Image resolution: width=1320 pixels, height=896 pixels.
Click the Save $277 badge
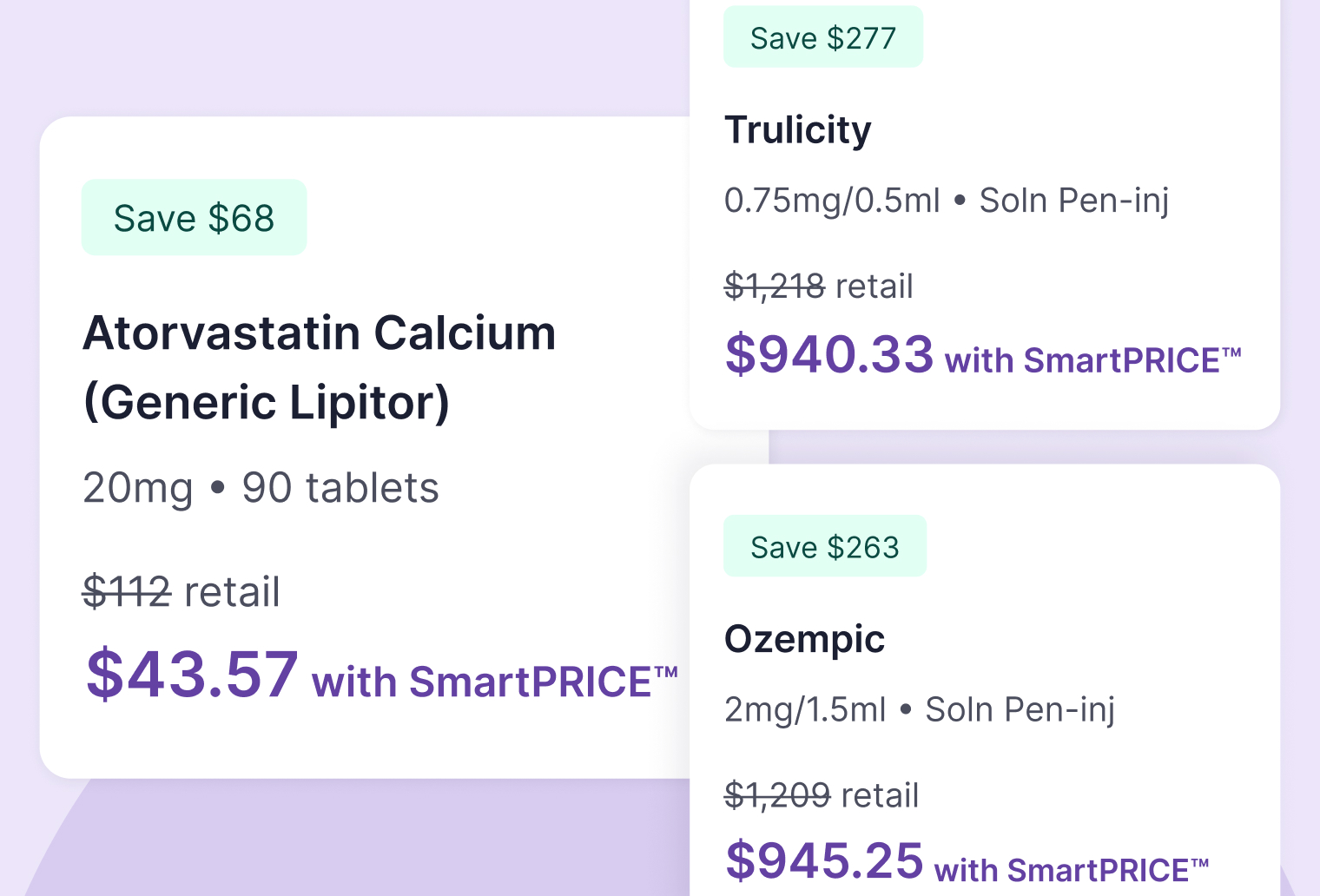tap(823, 37)
